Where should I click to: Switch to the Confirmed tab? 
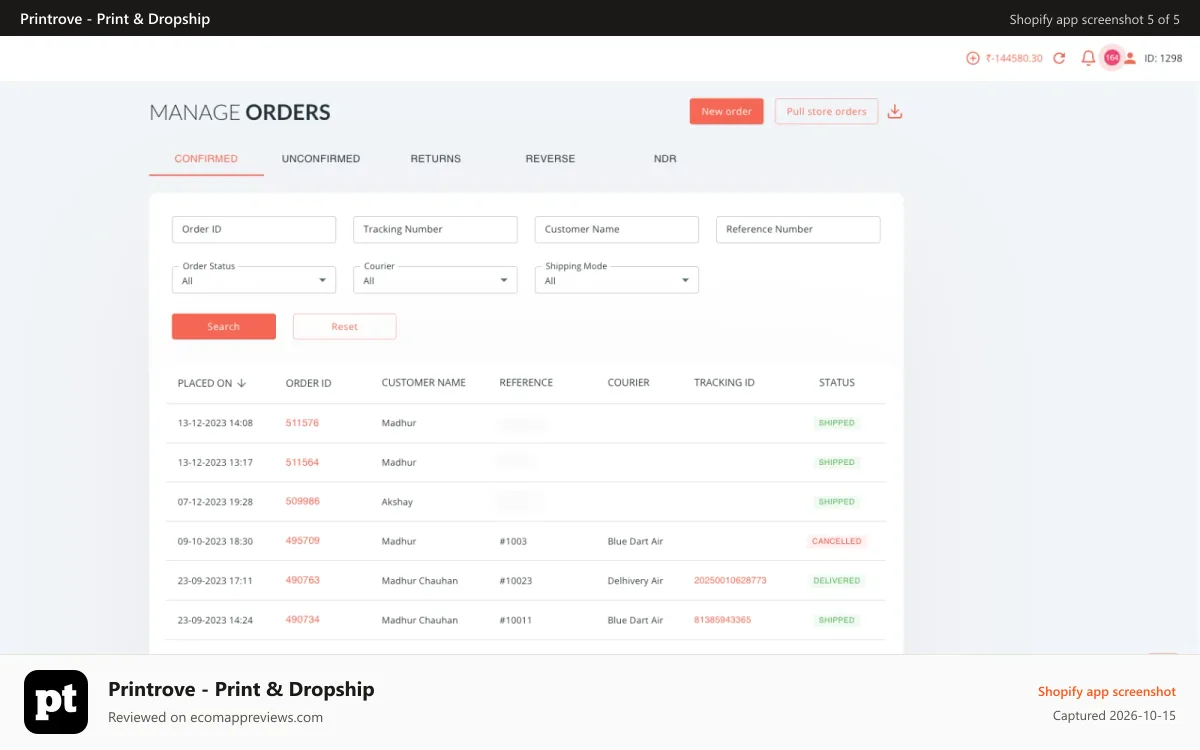click(x=206, y=159)
